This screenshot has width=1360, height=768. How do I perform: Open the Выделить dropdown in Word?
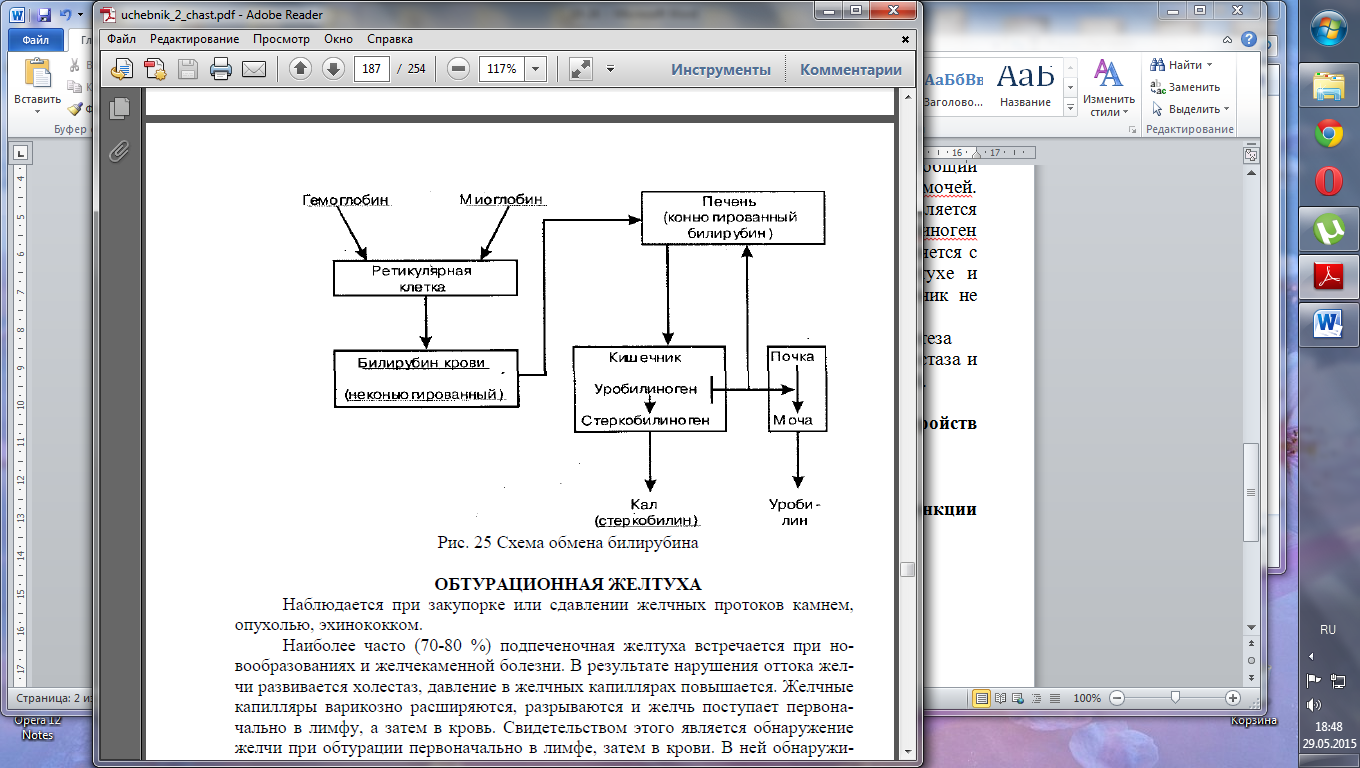click(1191, 109)
